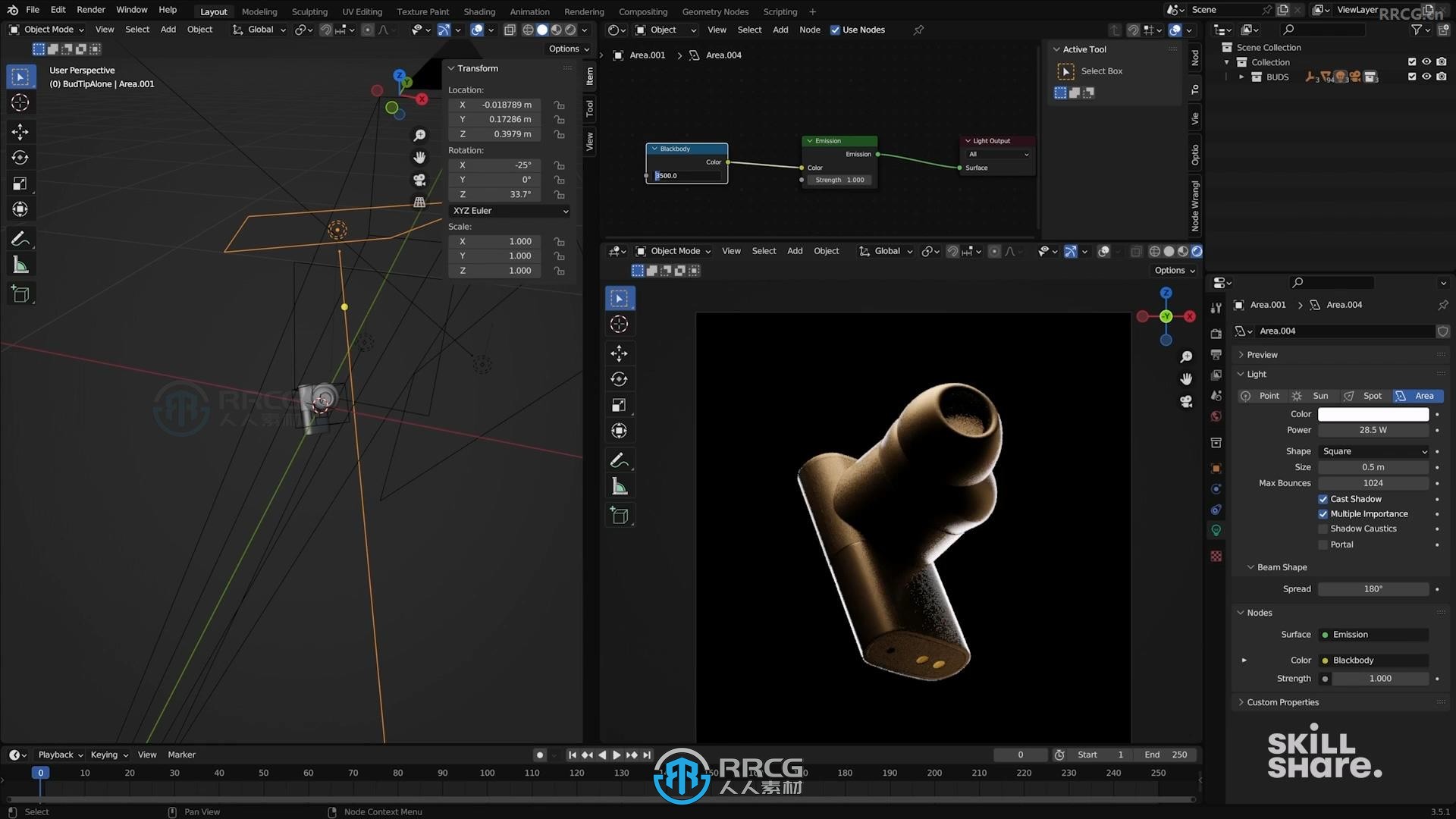
Task: Enable the Portal checkbox
Action: coord(1323,544)
